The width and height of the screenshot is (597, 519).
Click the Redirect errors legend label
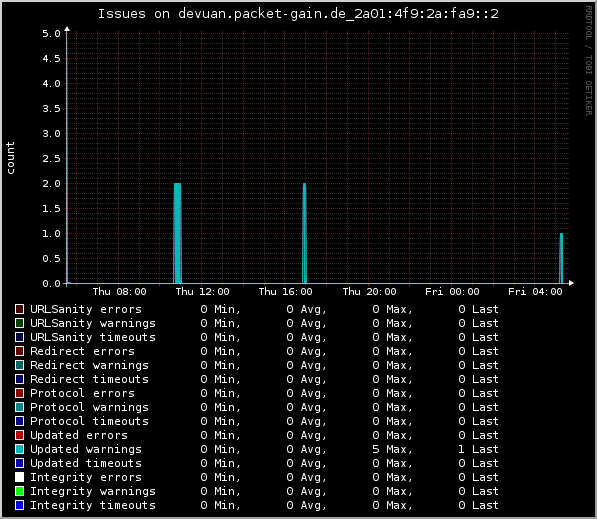coord(82,351)
